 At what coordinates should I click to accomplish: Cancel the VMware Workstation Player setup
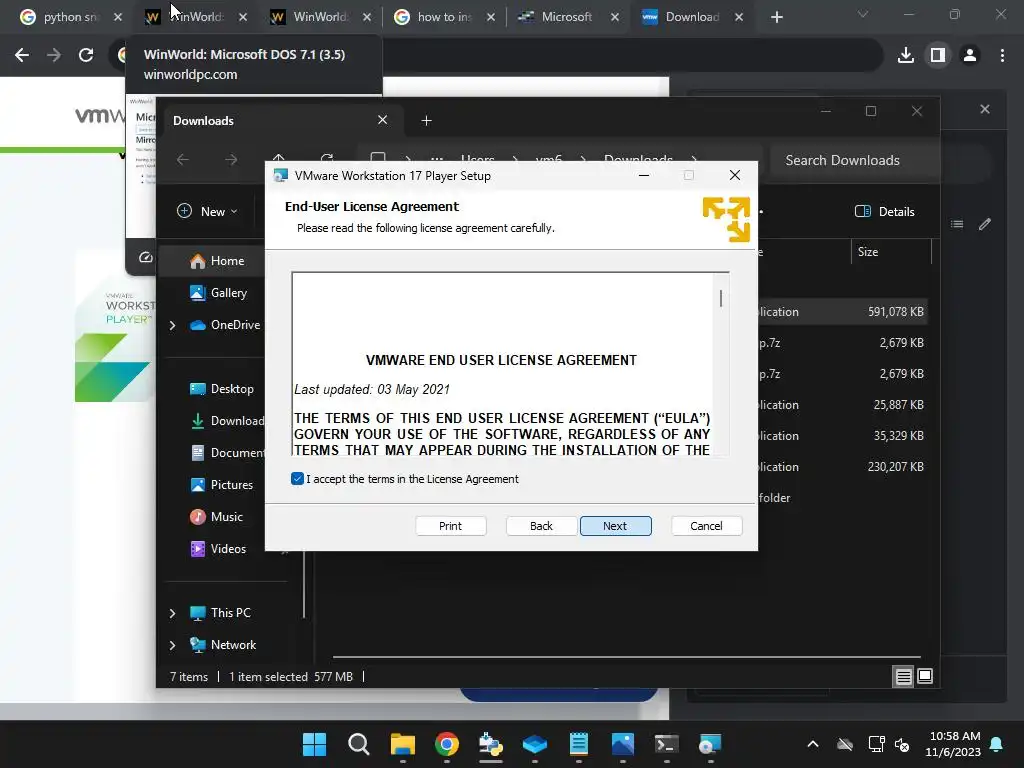[x=706, y=526]
